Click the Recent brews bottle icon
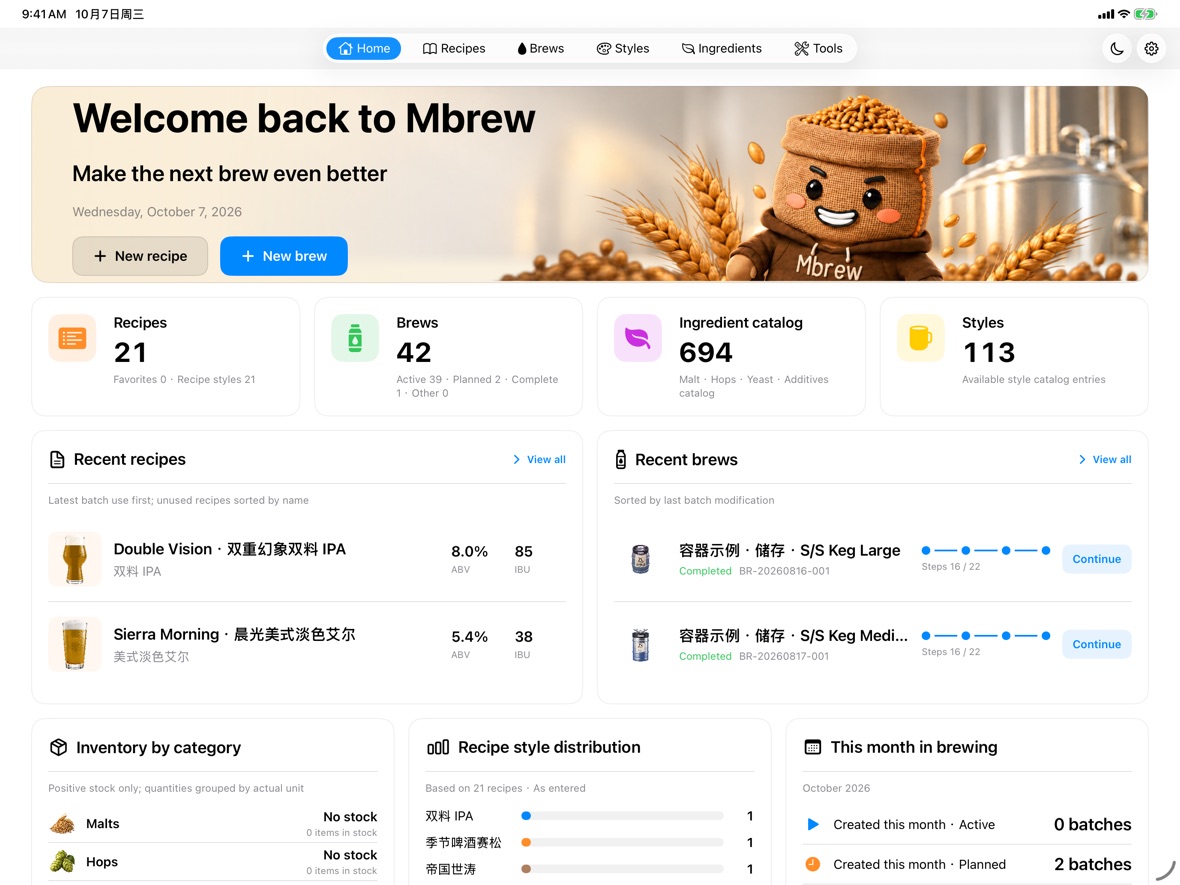Viewport: 1180px width, 885px height. [x=621, y=459]
